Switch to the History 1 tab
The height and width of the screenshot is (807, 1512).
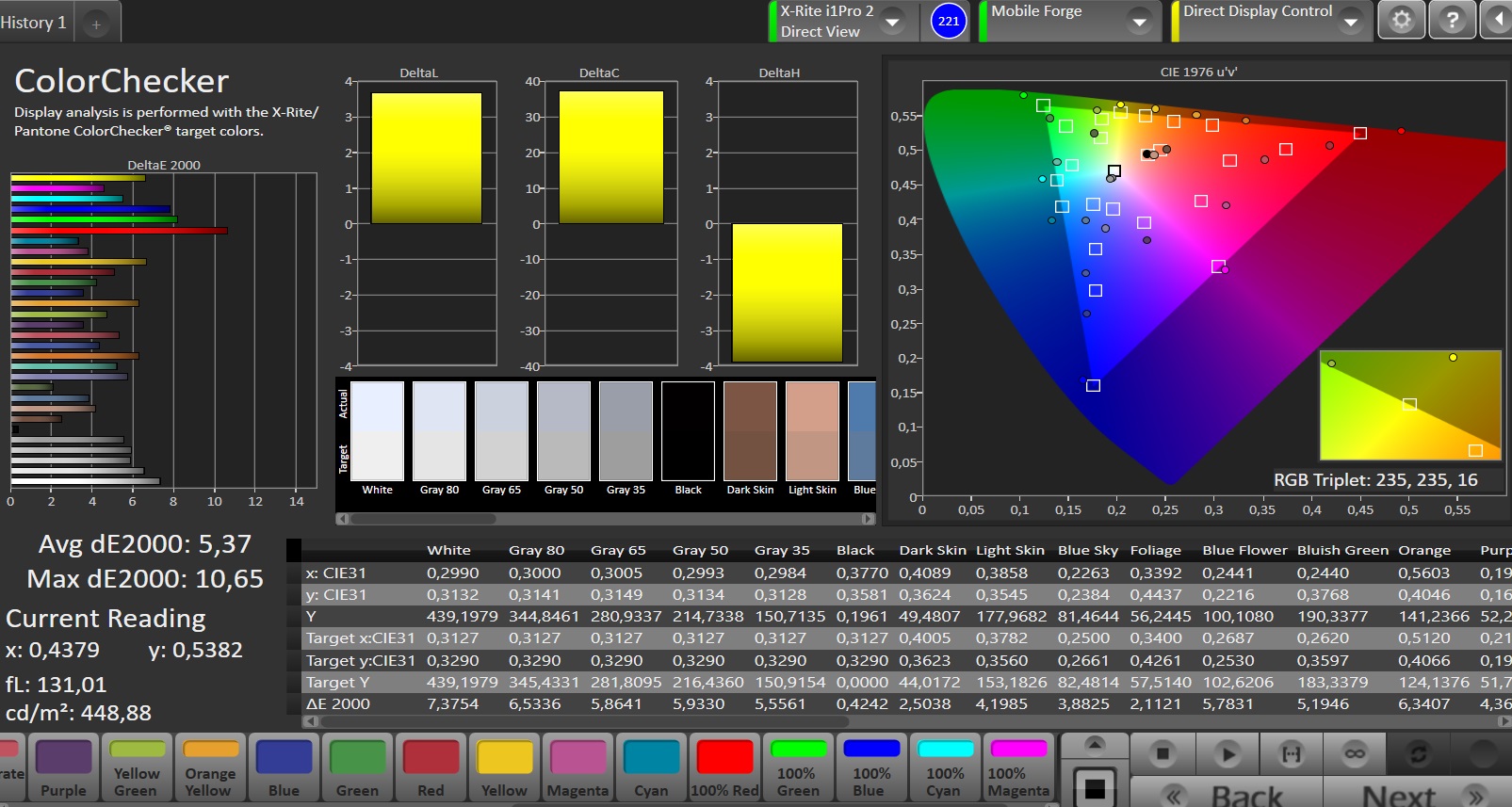[x=34, y=23]
